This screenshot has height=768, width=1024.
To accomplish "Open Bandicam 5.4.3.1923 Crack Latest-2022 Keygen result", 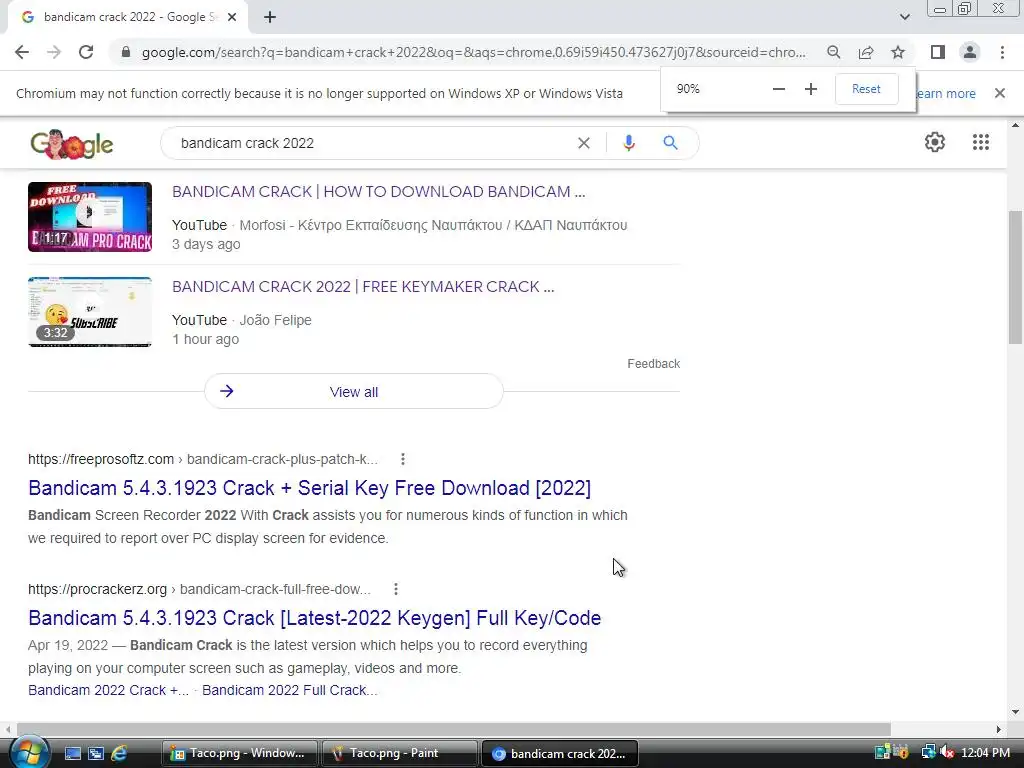I will pyautogui.click(x=315, y=618).
